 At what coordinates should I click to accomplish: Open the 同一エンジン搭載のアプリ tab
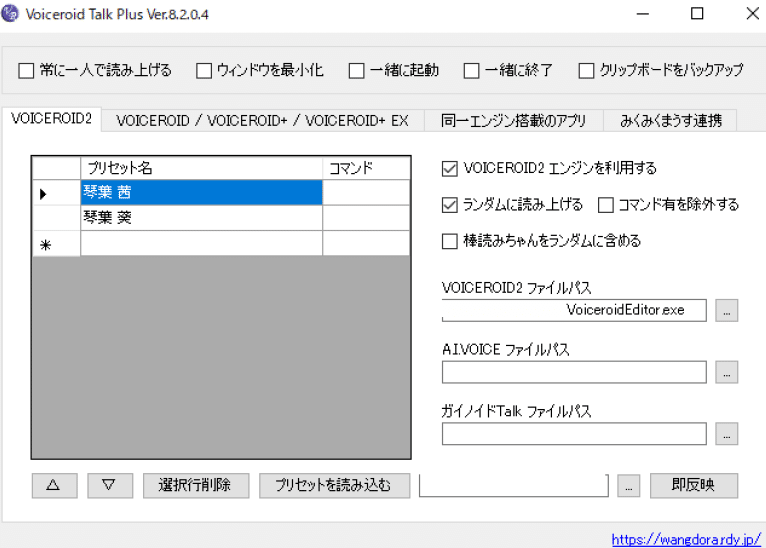pos(513,121)
